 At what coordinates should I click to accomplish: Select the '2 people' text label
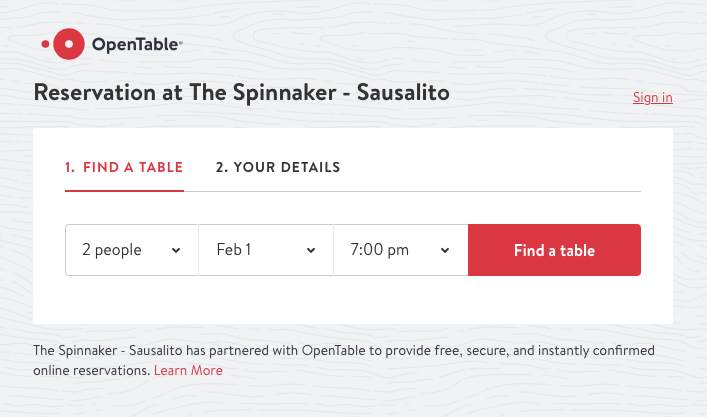click(x=112, y=250)
